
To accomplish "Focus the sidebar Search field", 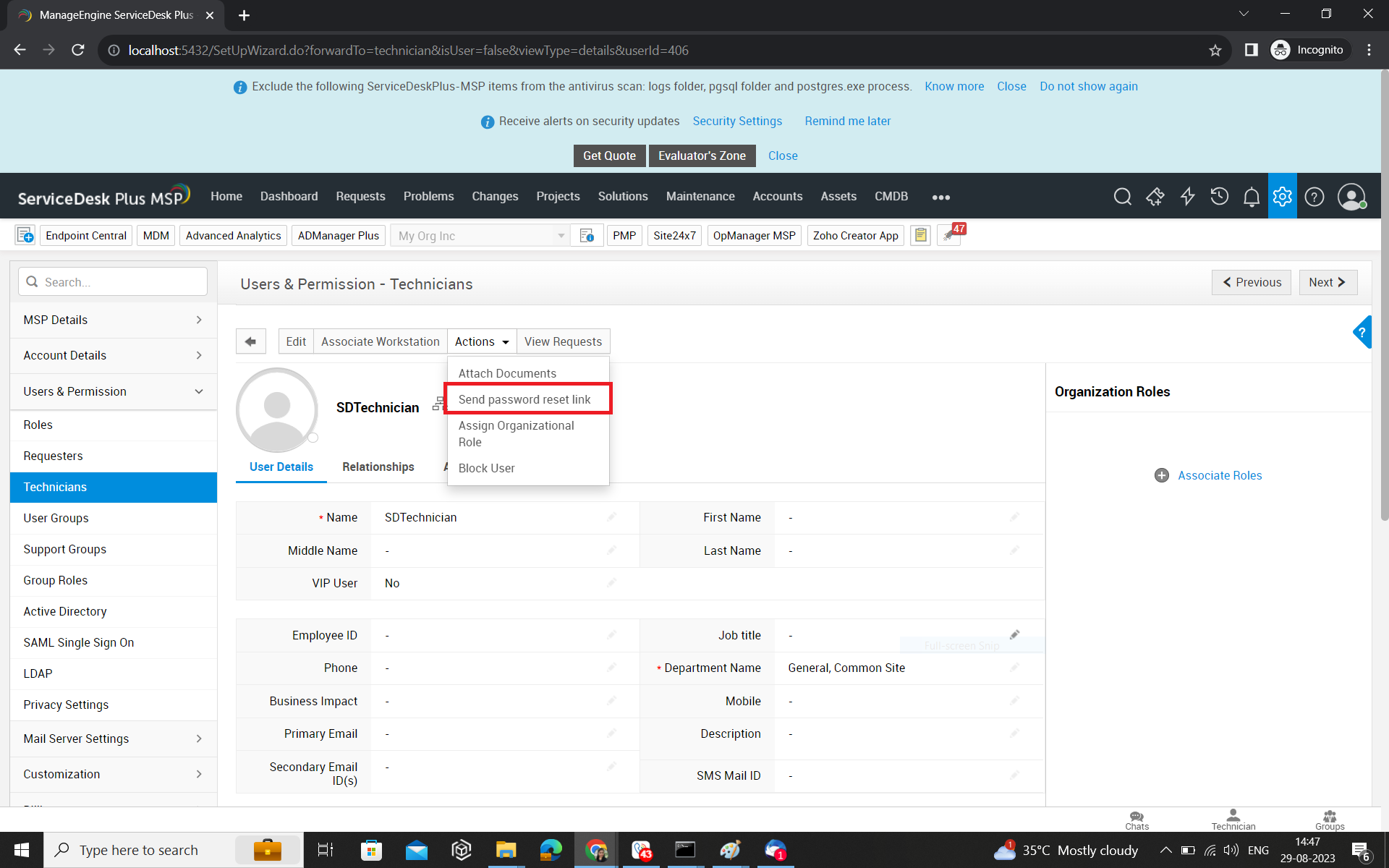I will tap(113, 281).
